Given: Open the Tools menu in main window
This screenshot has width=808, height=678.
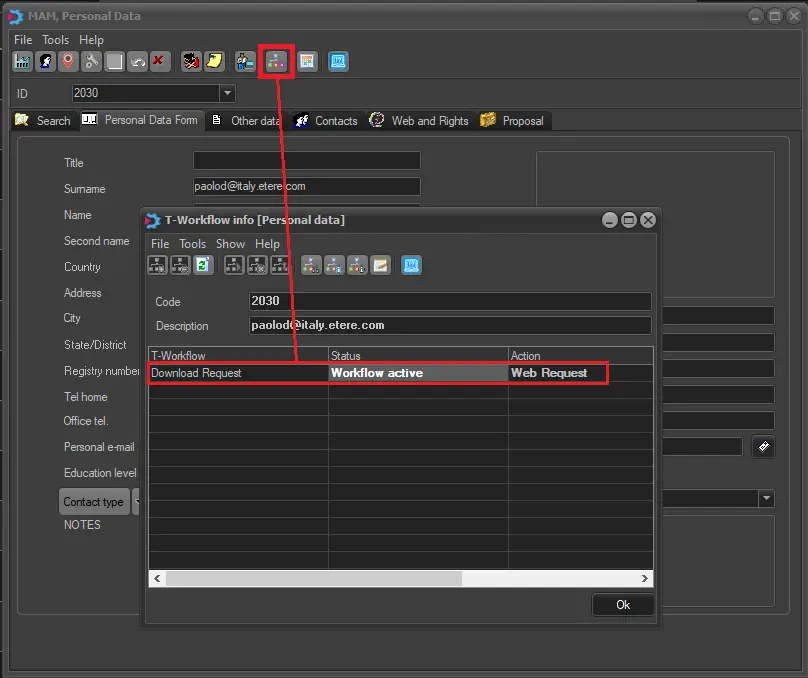Looking at the screenshot, I should tap(55, 40).
